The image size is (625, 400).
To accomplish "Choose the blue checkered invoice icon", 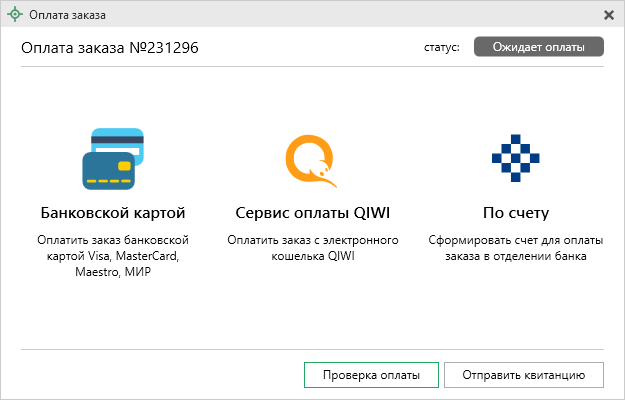I will click(513, 158).
